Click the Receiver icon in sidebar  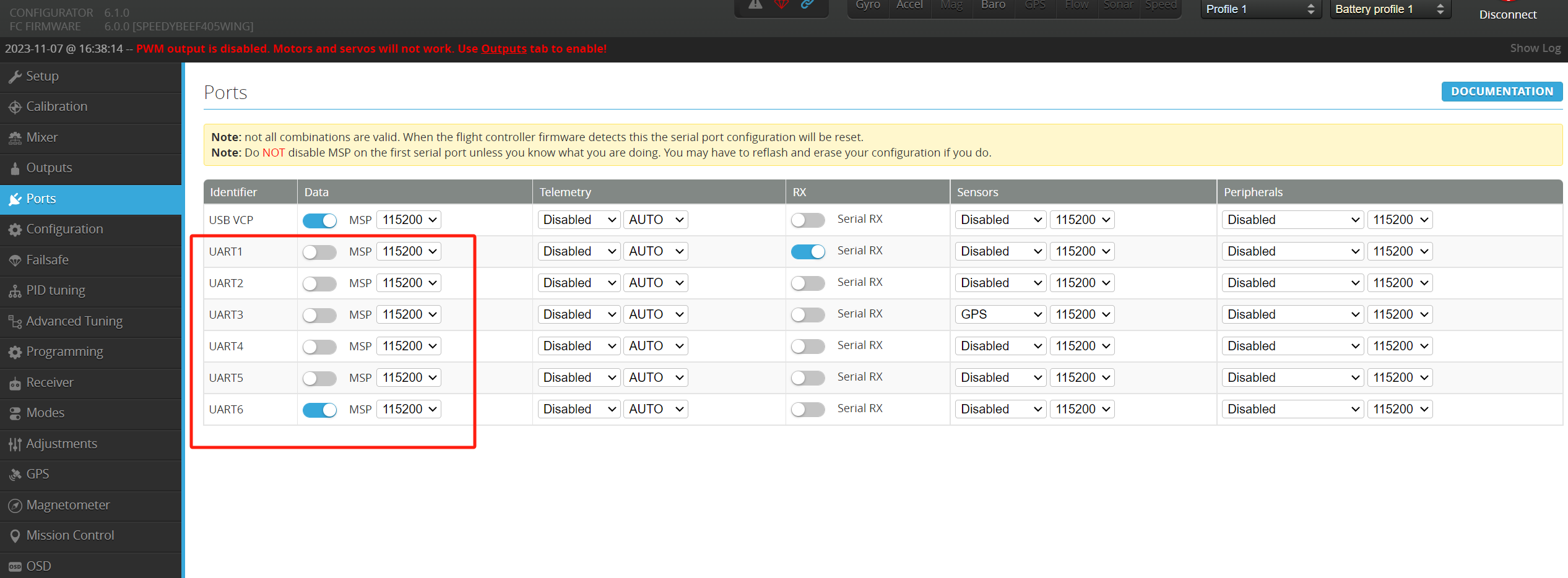(15, 383)
